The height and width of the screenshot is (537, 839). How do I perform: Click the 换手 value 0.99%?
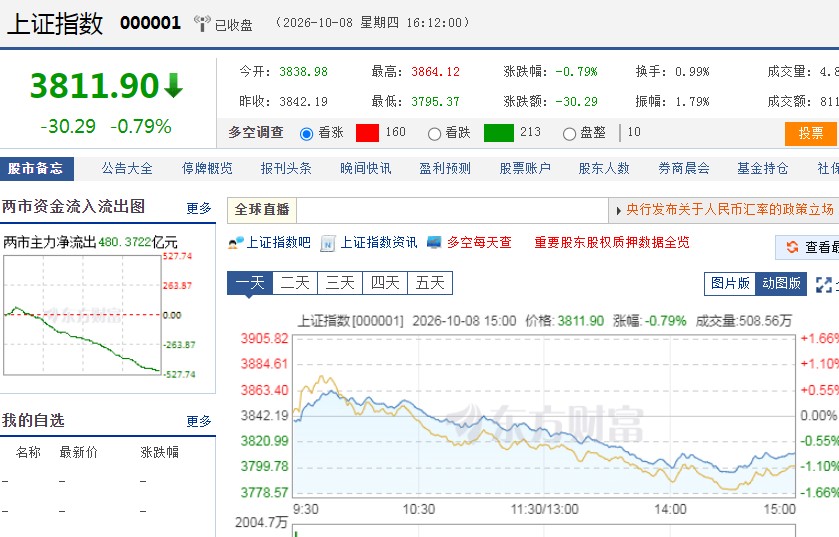692,72
